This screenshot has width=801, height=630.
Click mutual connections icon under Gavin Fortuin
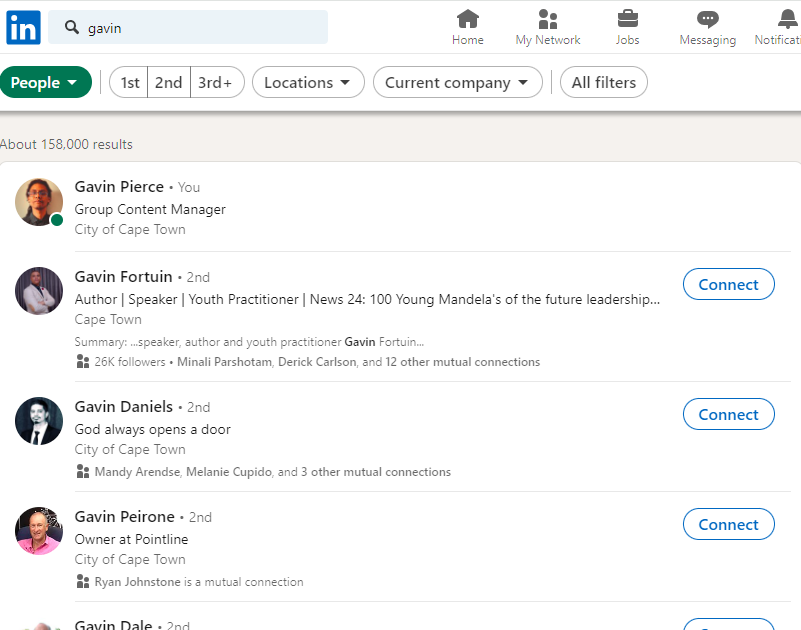(x=83, y=361)
